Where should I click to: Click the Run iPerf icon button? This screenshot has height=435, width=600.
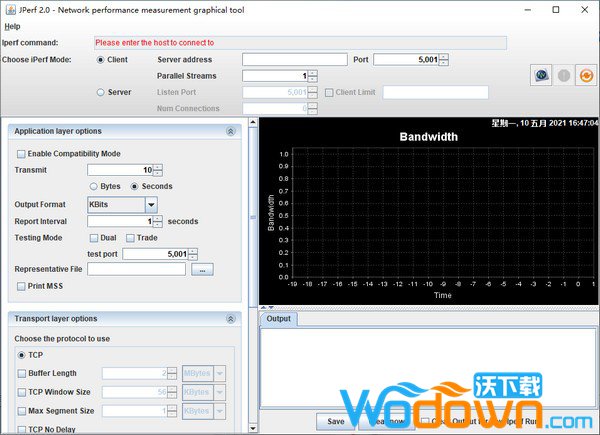[x=540, y=75]
